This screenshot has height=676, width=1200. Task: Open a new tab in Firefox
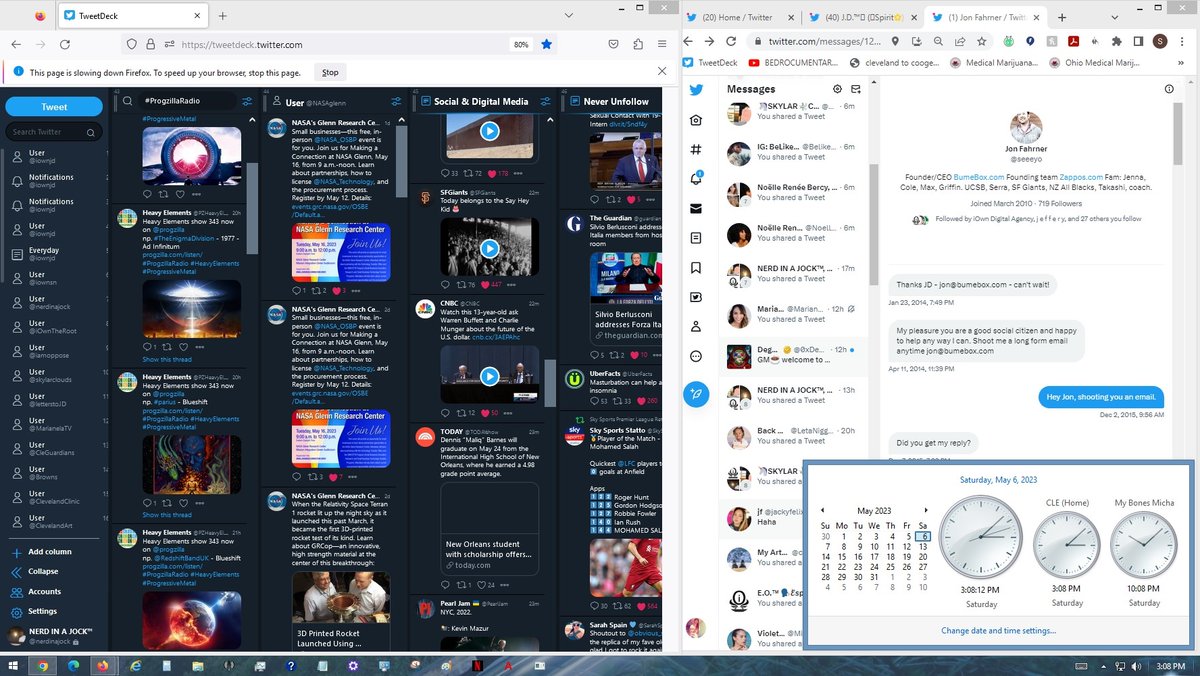click(222, 16)
